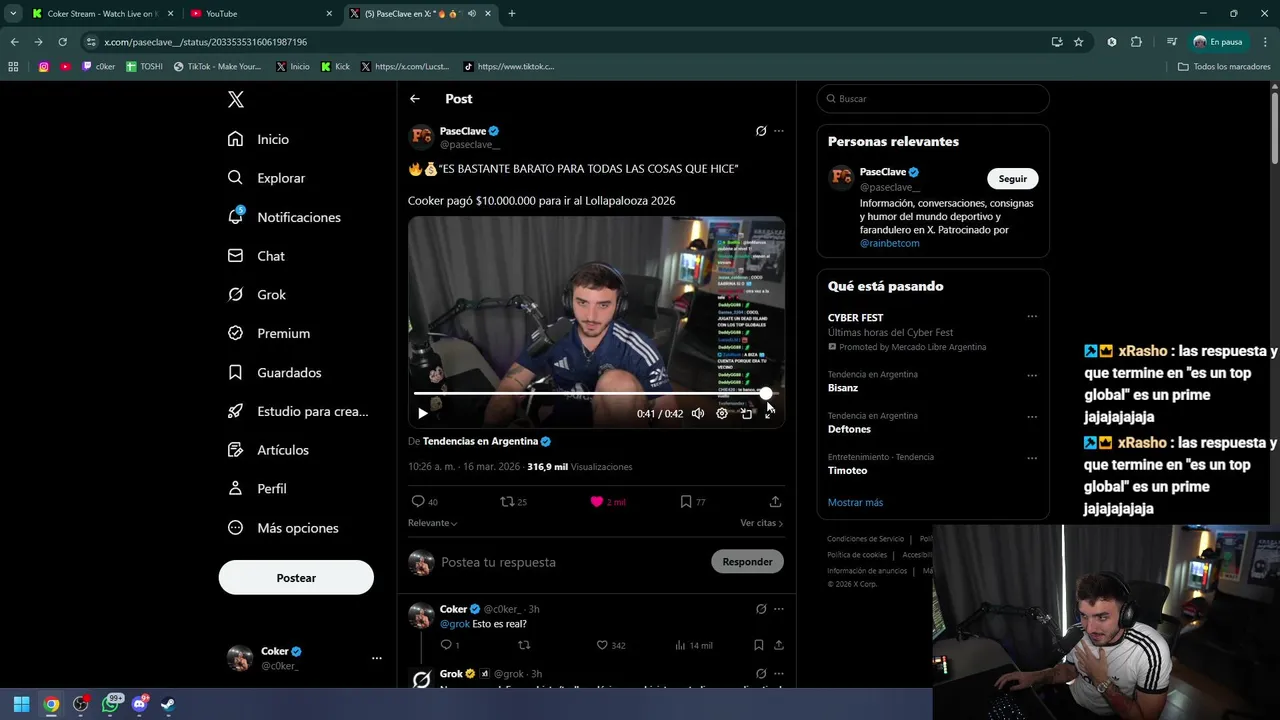Click Mostrar más trends link
The image size is (1280, 720).
(855, 502)
